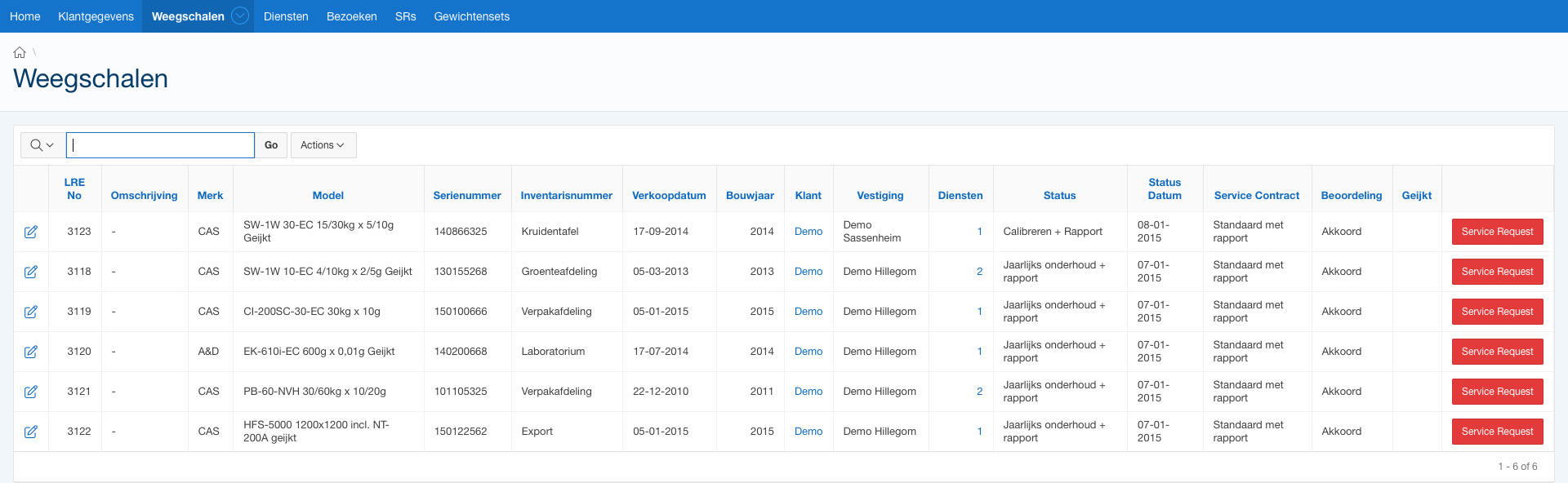The width and height of the screenshot is (1568, 483).
Task: Click the Model column header
Action: [x=328, y=196]
